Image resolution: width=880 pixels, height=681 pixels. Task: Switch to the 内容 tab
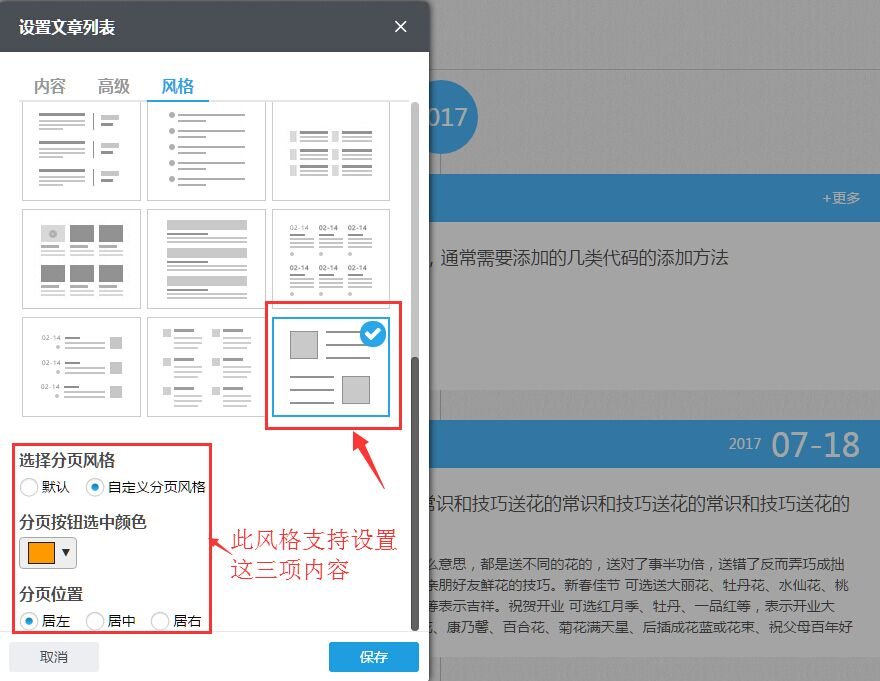point(50,86)
